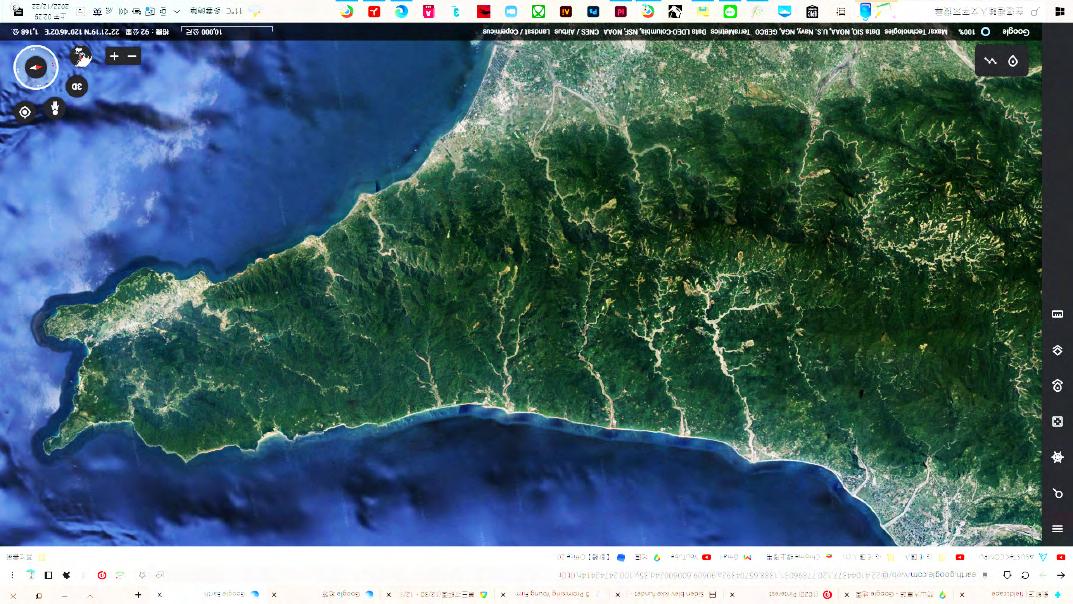Open Windows Start button
1073x604 pixels.
(1060, 12)
